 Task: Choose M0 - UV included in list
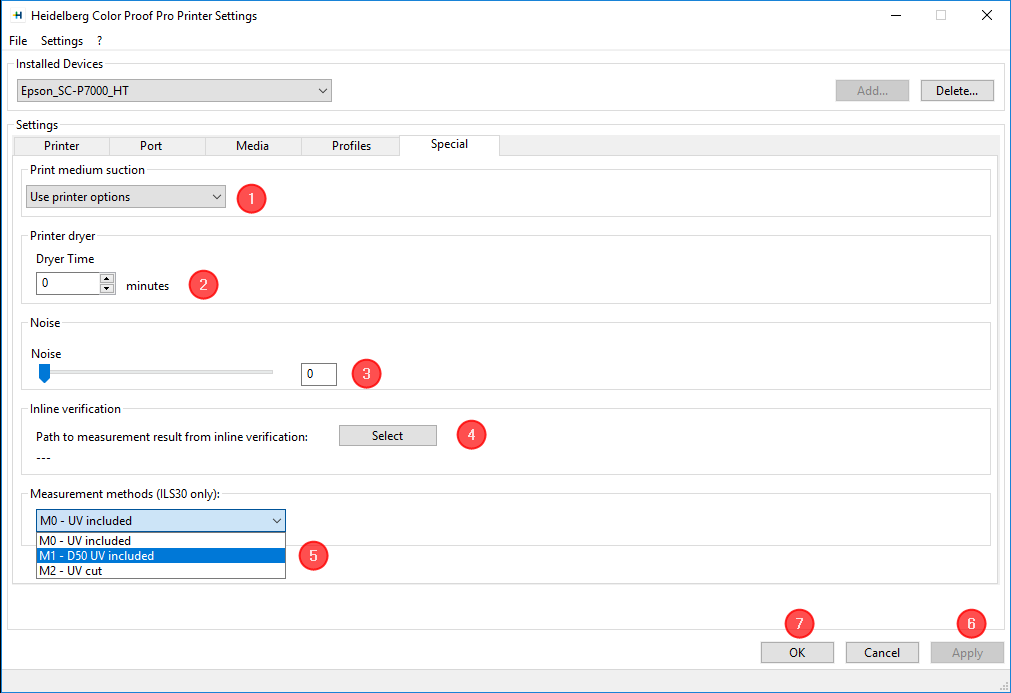[161, 541]
